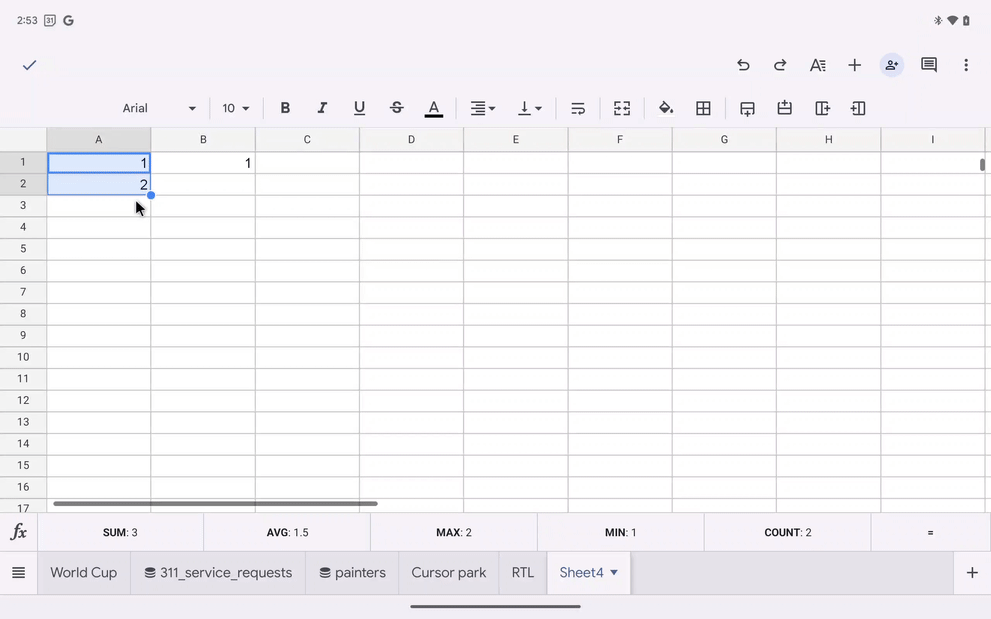This screenshot has width=991, height=619.
Task: Click the merge cells icon
Action: [622, 108]
